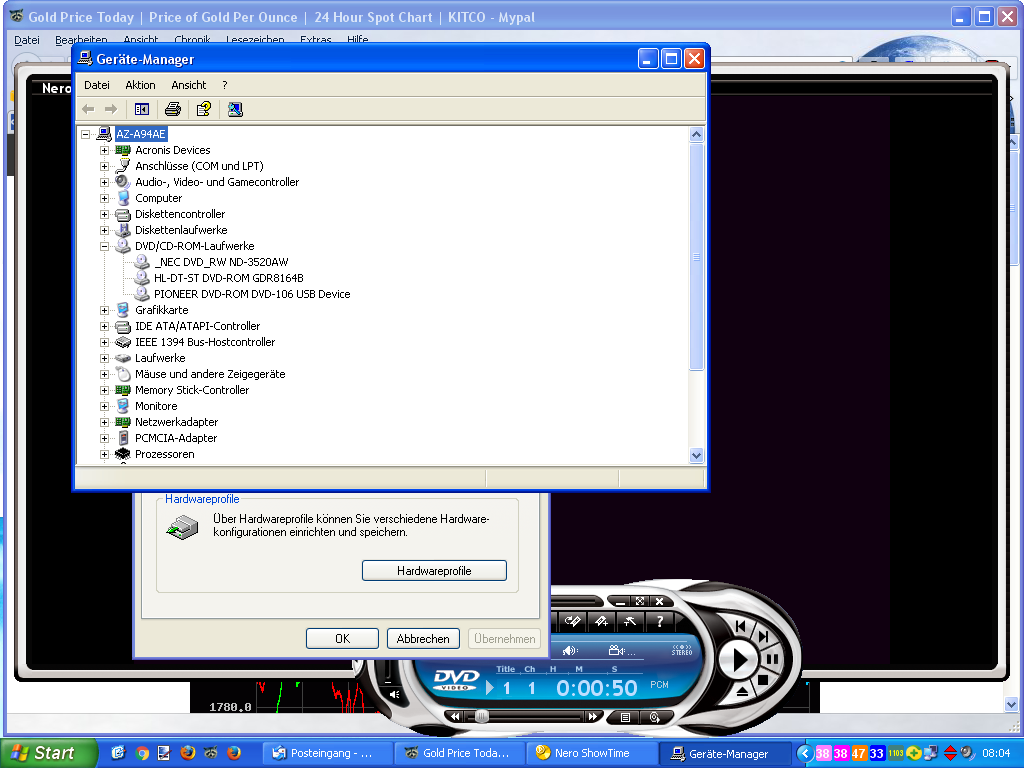The height and width of the screenshot is (768, 1024).
Task: Click the Abbrechen button
Action: [423, 639]
